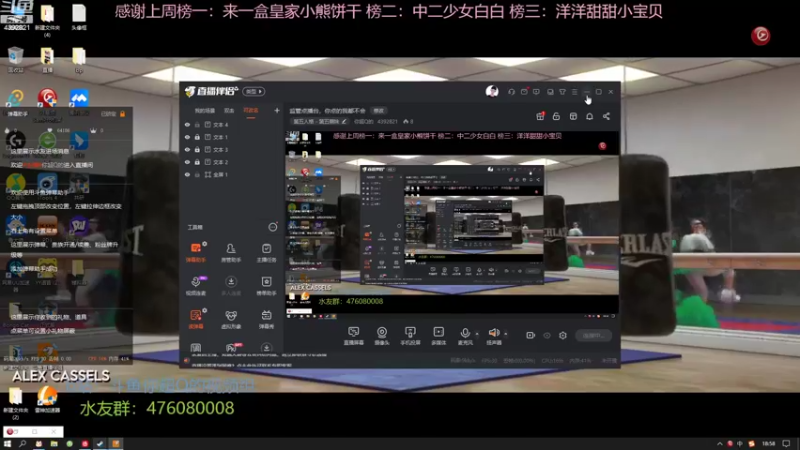The height and width of the screenshot is (450, 800).
Task: Switch to the second scene tab
Action: pos(229,111)
